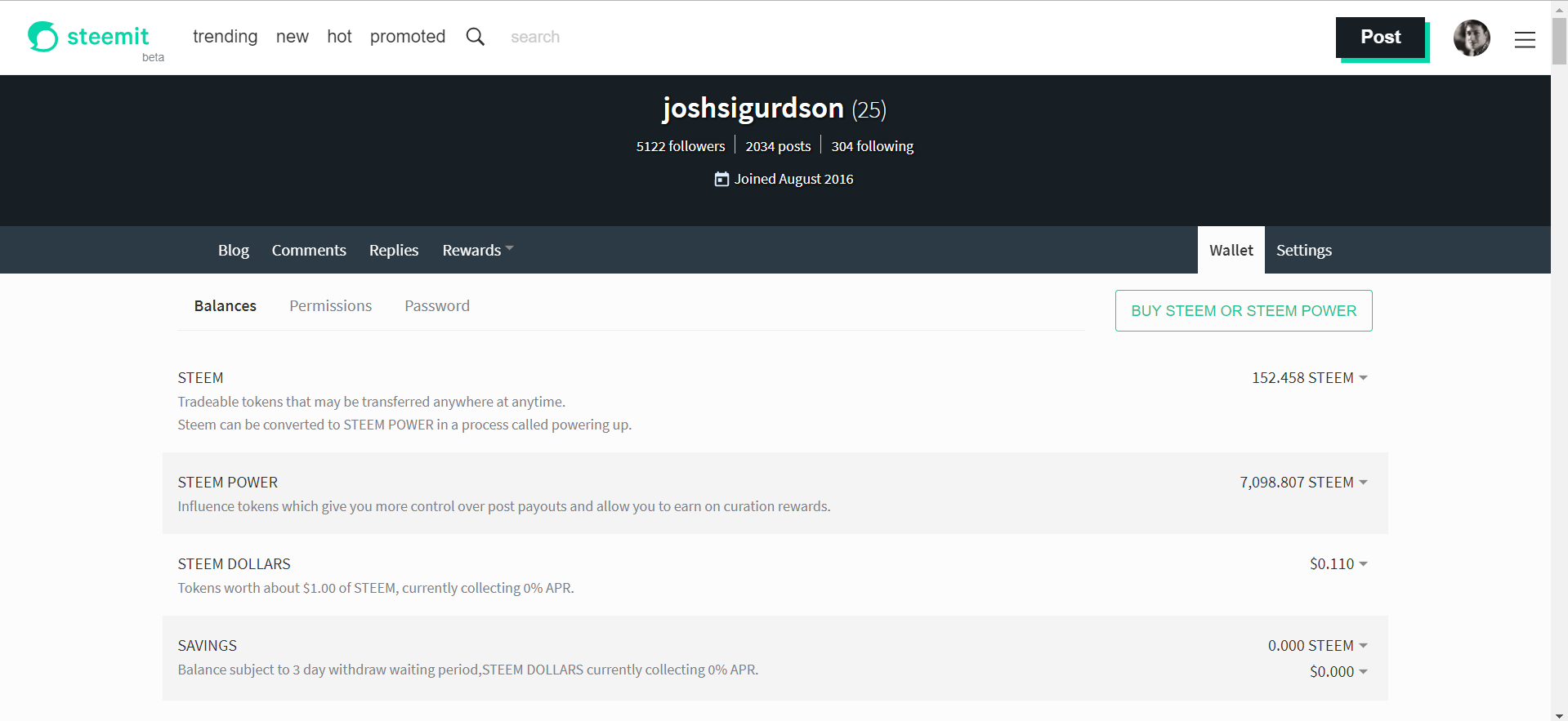The image size is (1568, 721).
Task: Click the STEEM POWER heading text
Action: point(228,483)
